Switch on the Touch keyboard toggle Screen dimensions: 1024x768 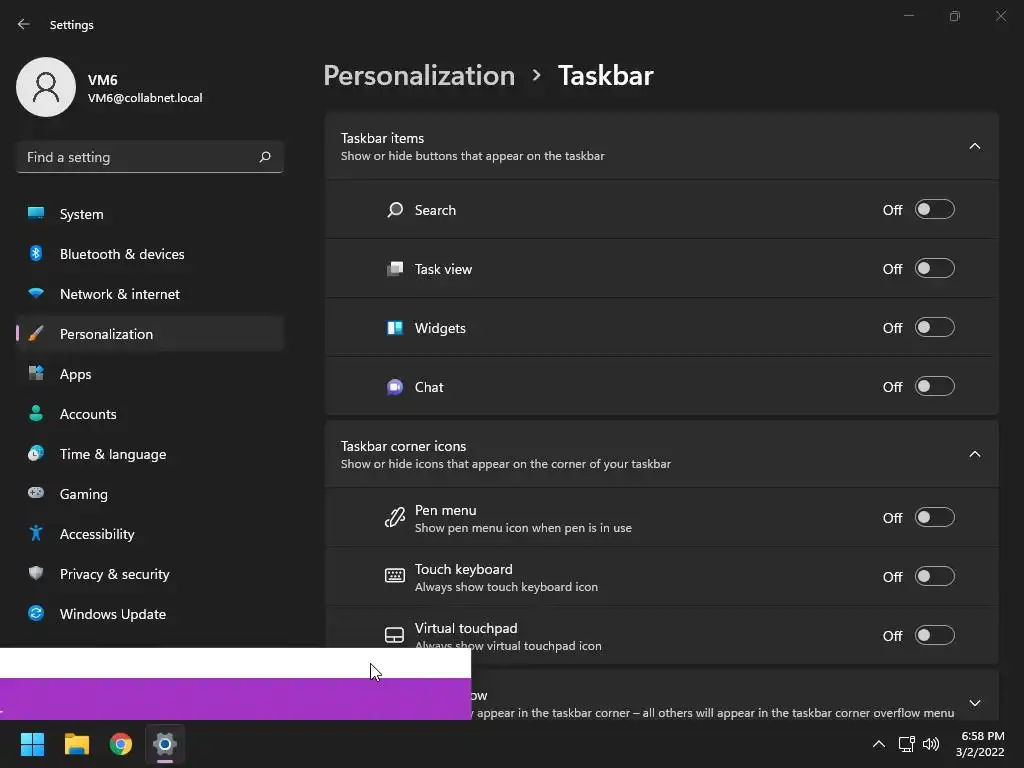coord(934,577)
